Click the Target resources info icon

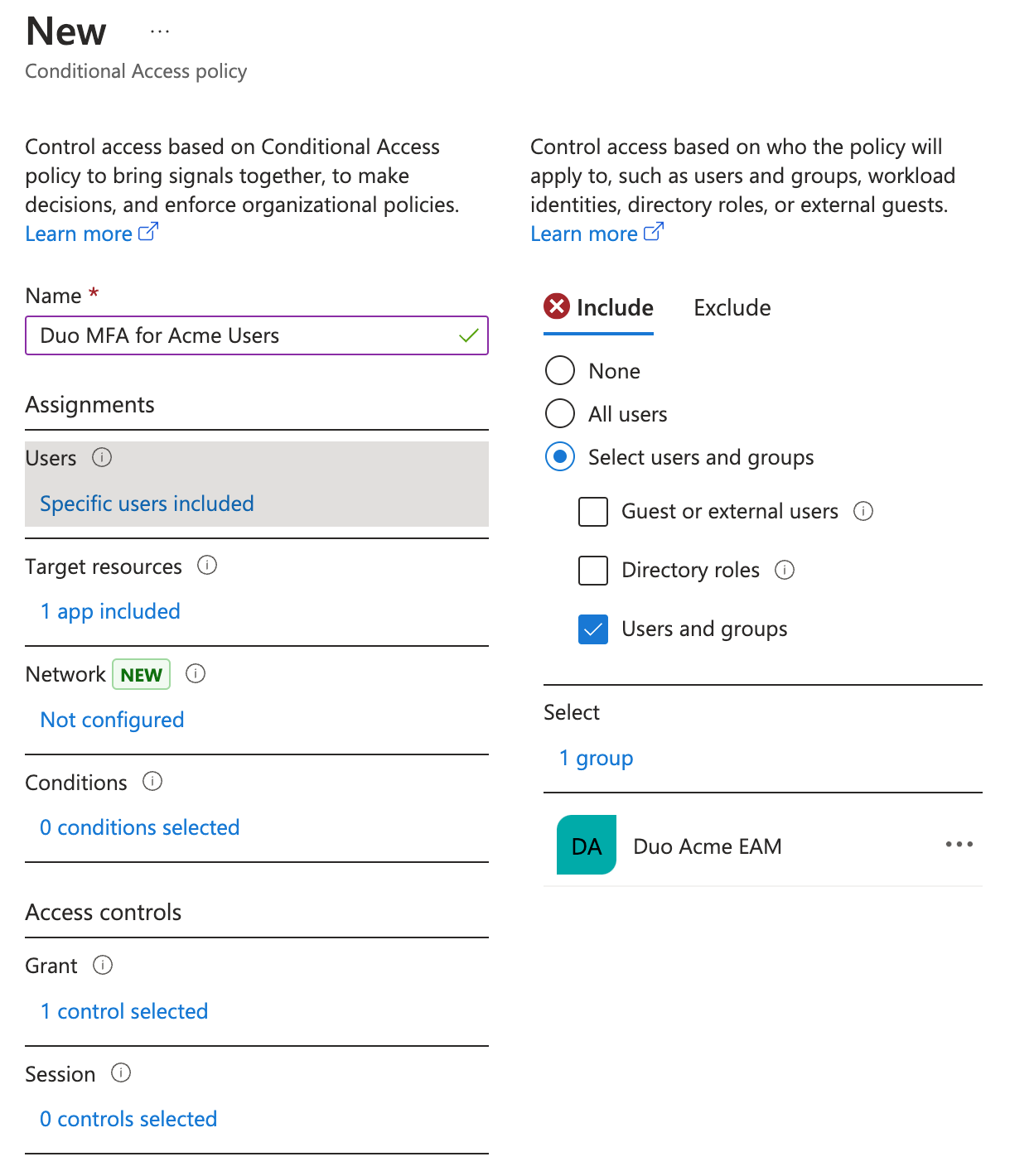(x=207, y=565)
